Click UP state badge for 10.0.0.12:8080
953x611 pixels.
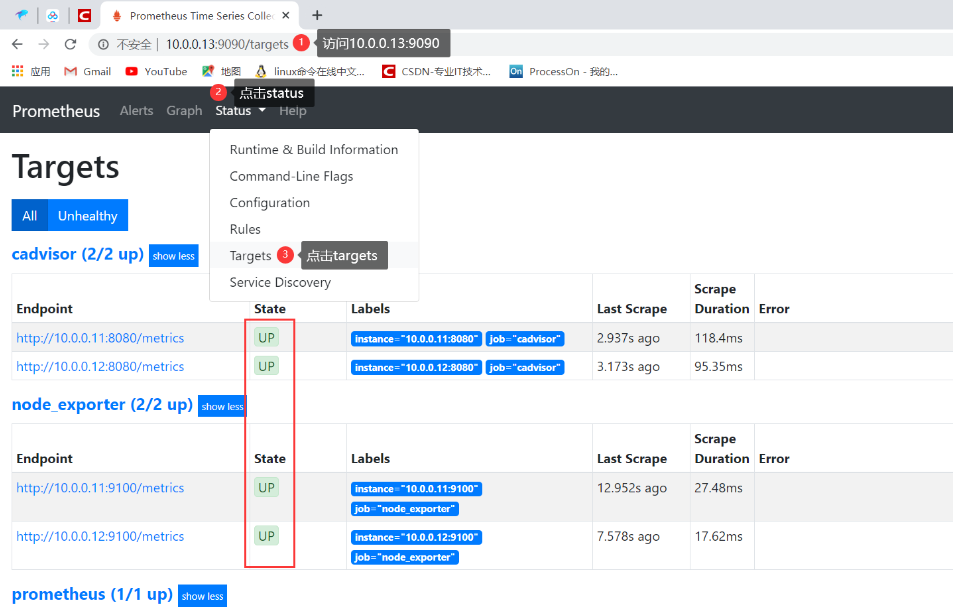coord(267,366)
